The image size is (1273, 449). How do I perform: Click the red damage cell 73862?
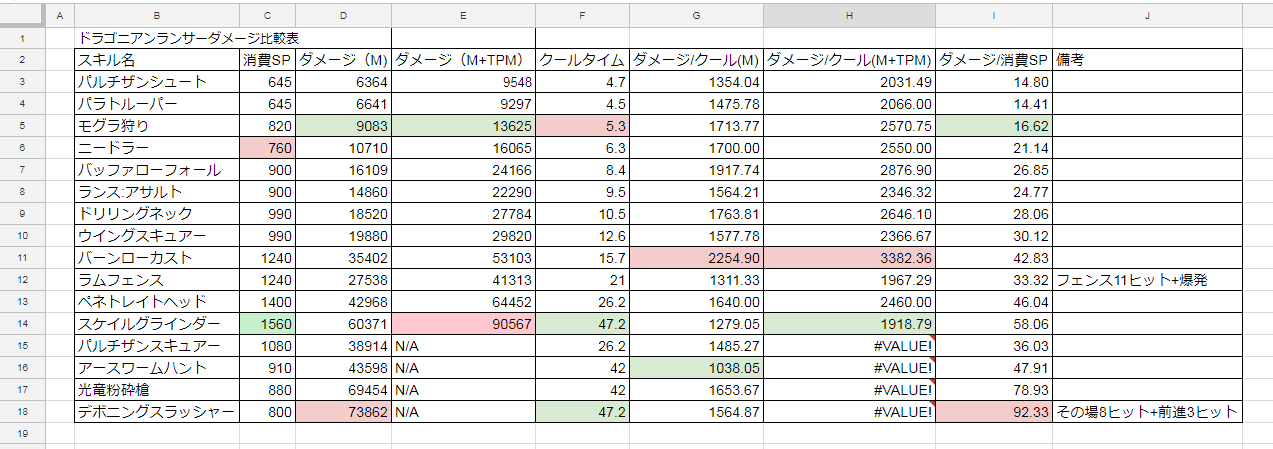tap(343, 412)
